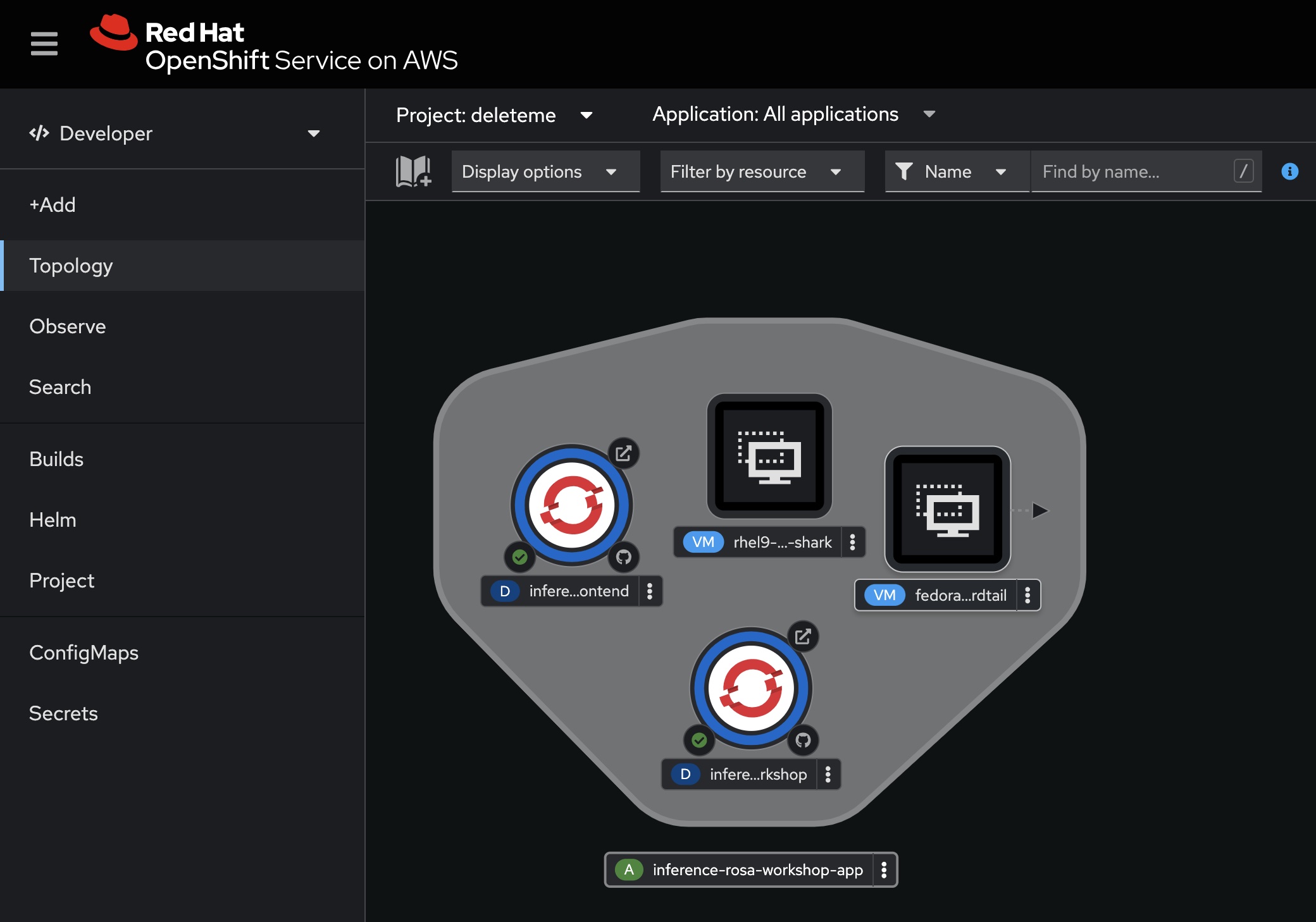Switch the Developer perspective selector
Viewport: 1316px width, 922px height.
(x=175, y=133)
